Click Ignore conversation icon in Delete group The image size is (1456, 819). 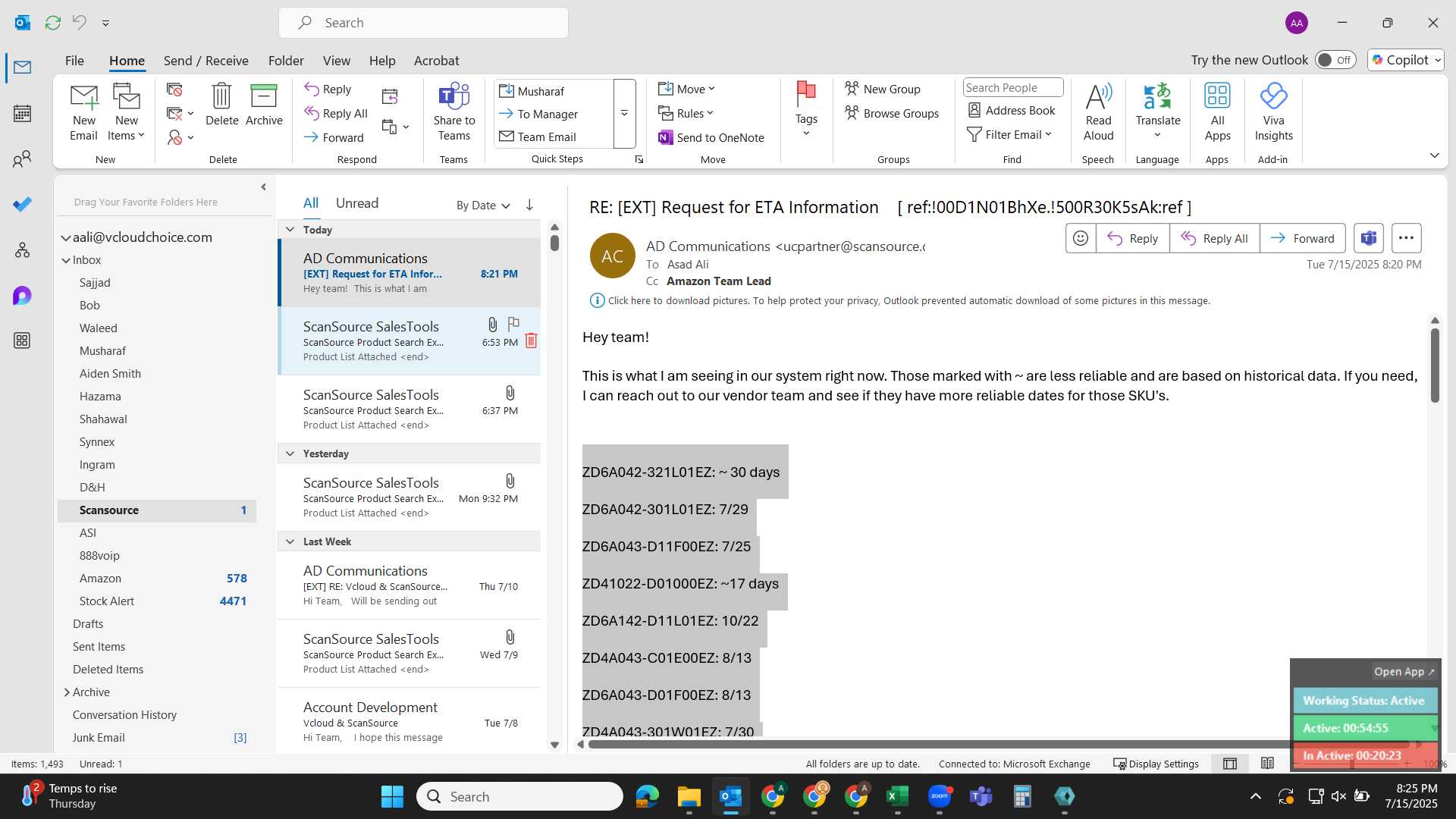[174, 89]
